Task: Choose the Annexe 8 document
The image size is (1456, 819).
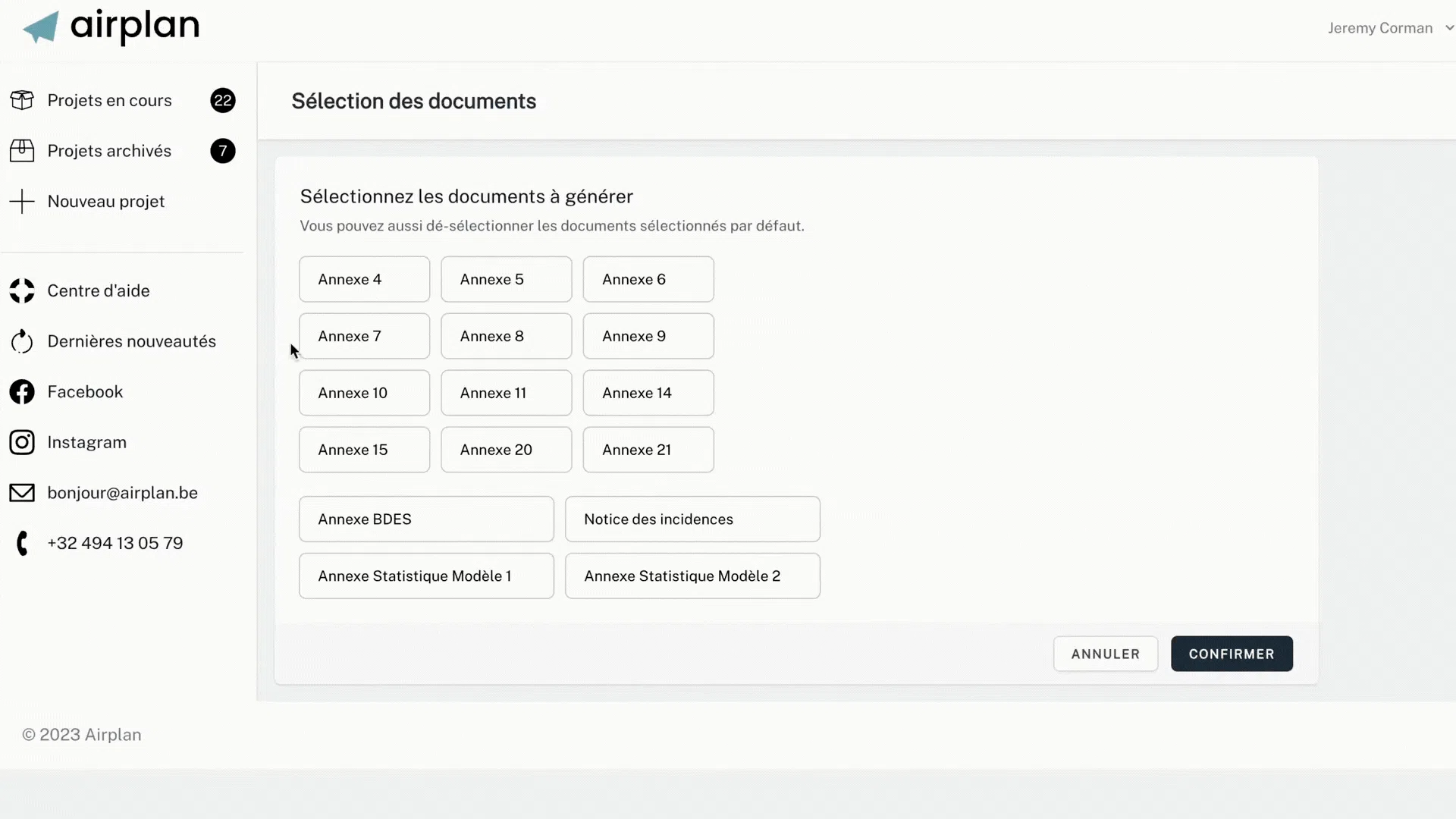Action: (x=507, y=336)
